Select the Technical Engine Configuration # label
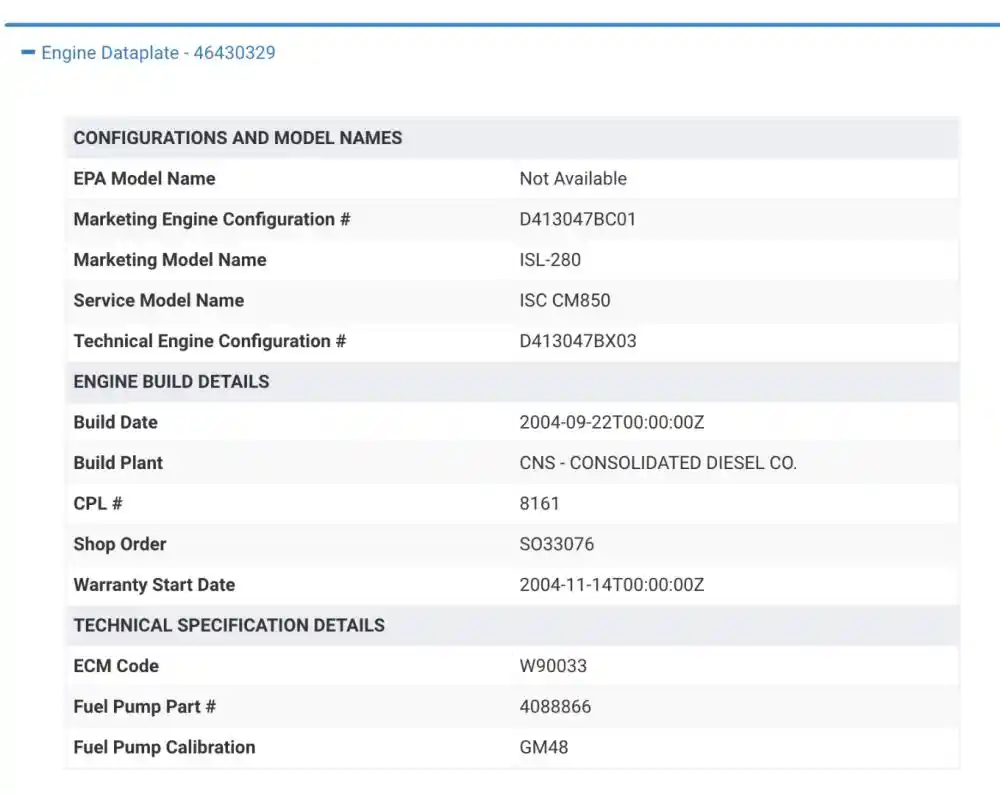1000x794 pixels. pos(210,341)
